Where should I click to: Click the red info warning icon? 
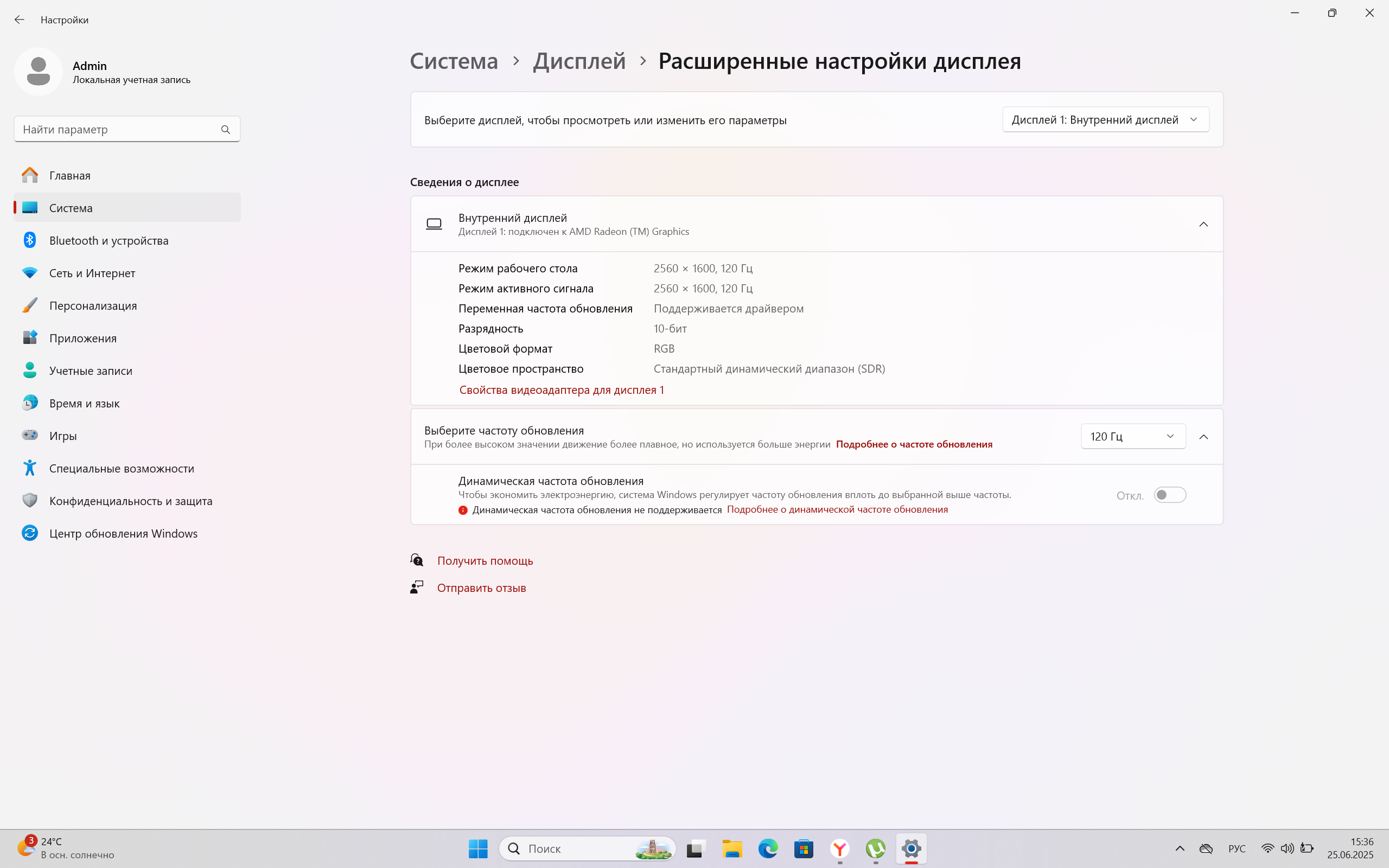[463, 510]
